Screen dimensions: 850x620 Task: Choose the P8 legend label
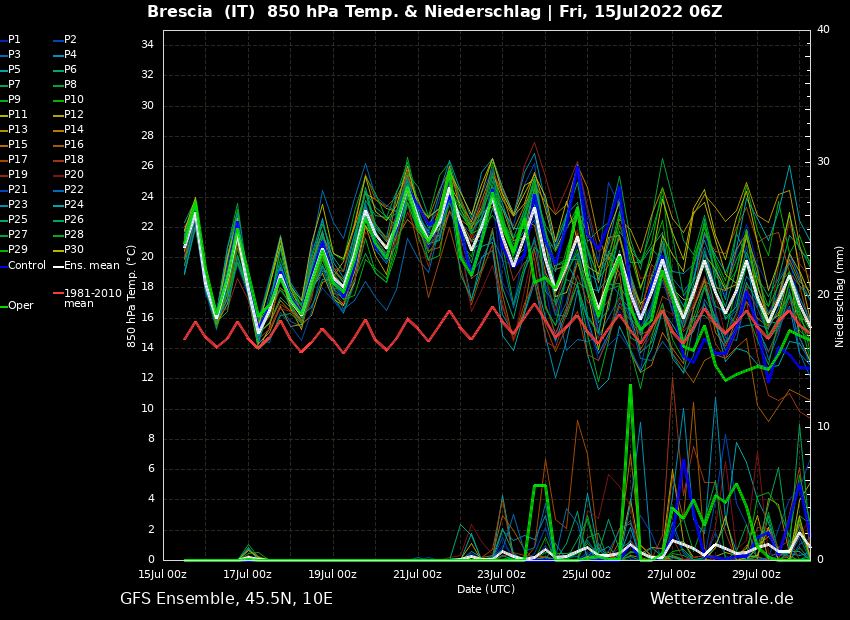pyautogui.click(x=70, y=85)
